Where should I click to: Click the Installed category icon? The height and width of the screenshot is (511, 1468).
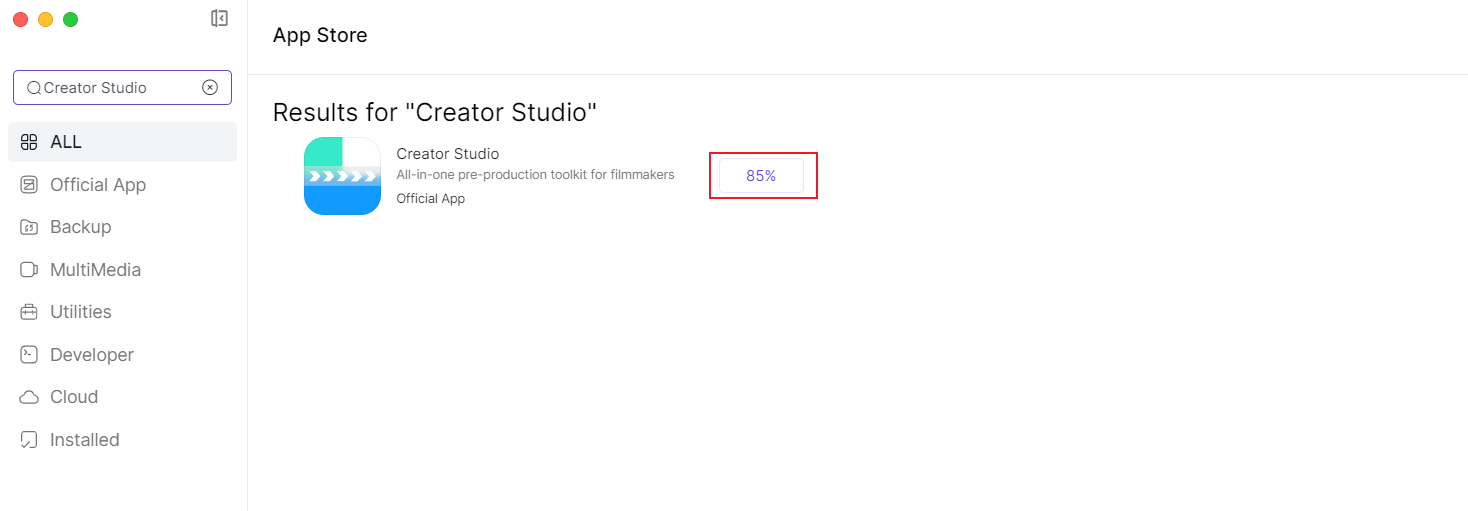29,440
